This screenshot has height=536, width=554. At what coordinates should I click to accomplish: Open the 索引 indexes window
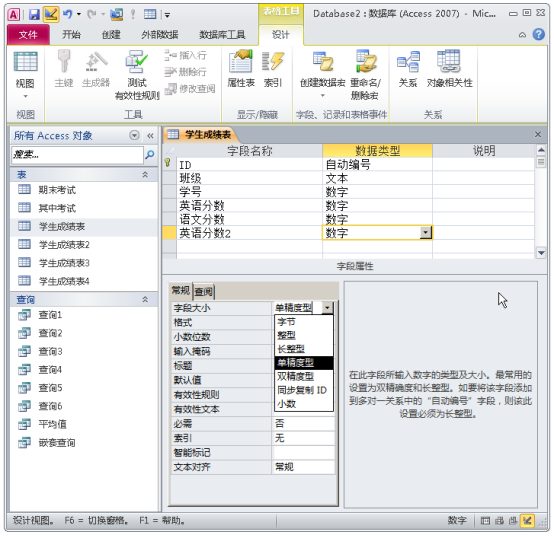click(x=273, y=69)
